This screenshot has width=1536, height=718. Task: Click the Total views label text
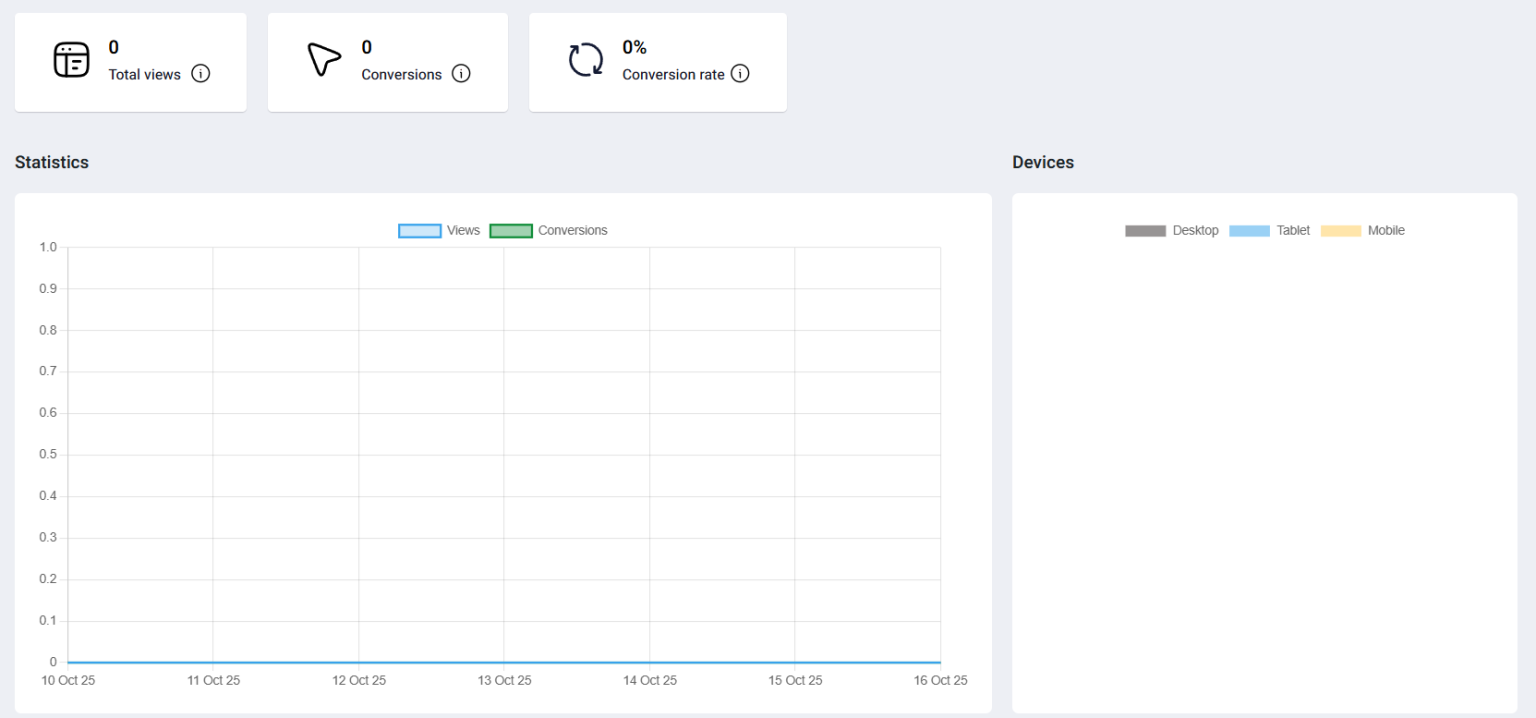click(145, 75)
